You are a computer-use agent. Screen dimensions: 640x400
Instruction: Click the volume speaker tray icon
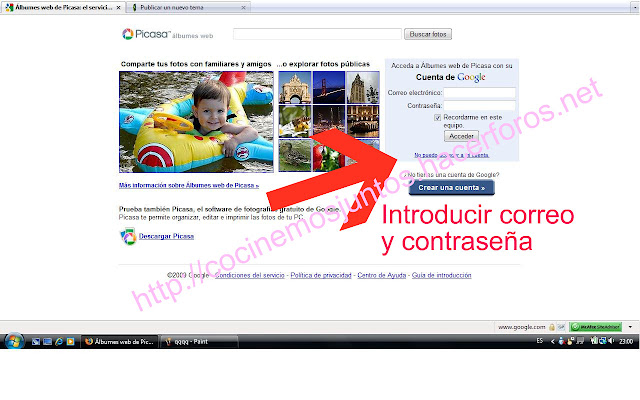click(611, 340)
